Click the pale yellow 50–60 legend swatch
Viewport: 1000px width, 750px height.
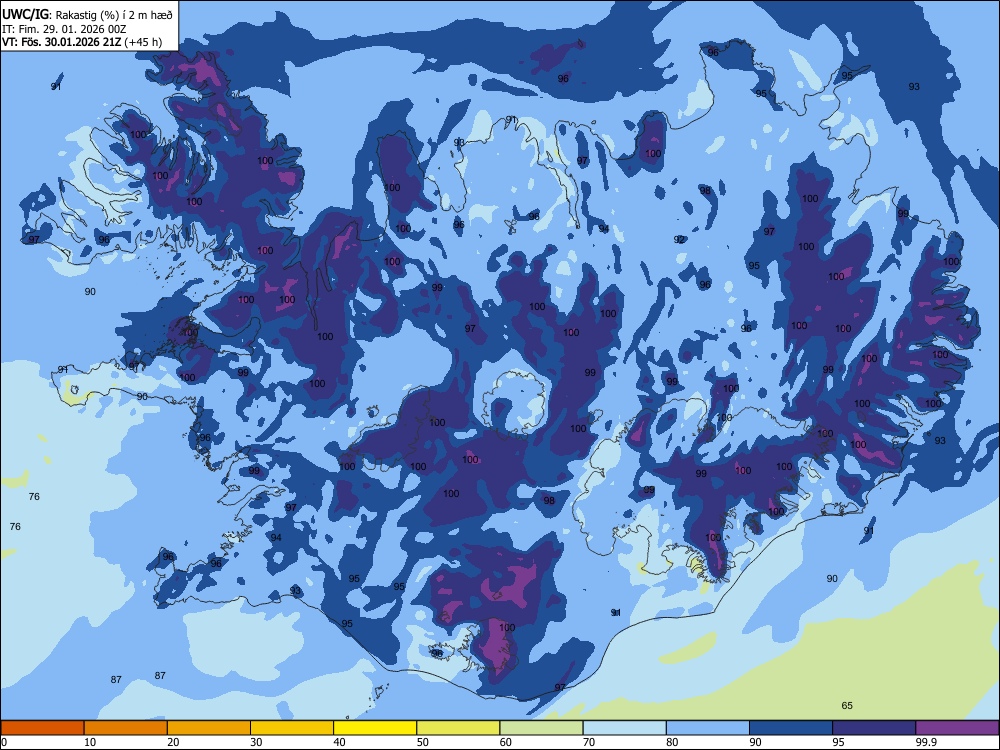(x=458, y=728)
